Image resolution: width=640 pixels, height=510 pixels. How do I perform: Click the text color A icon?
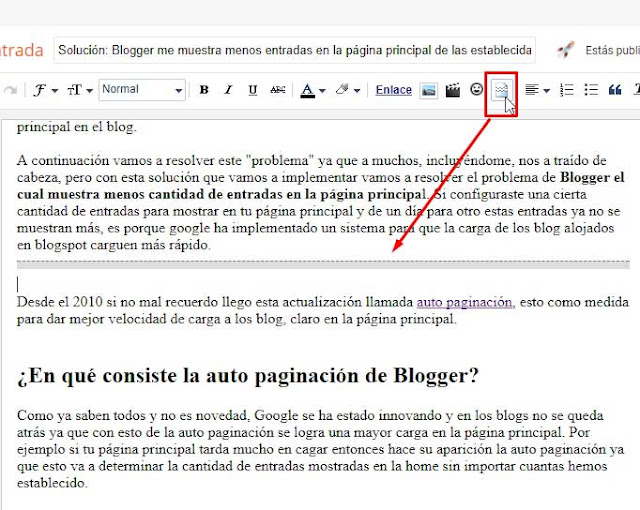pyautogui.click(x=307, y=90)
